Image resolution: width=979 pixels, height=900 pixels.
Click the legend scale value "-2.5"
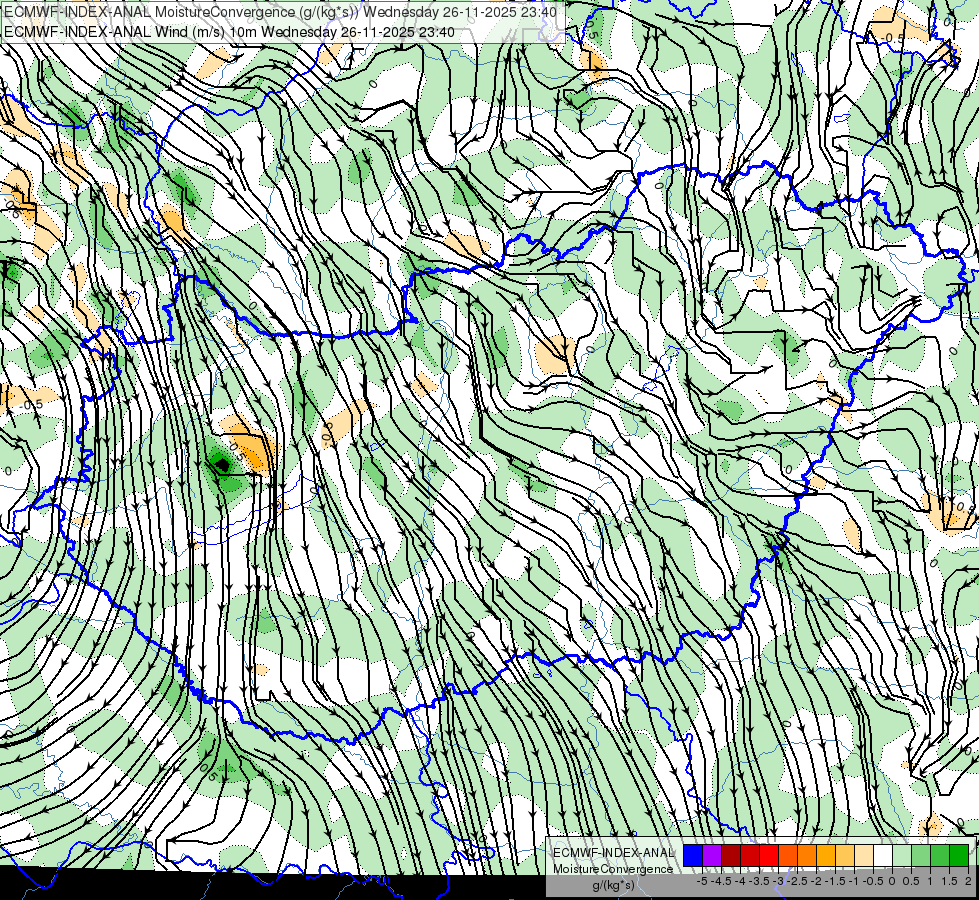tap(797, 881)
